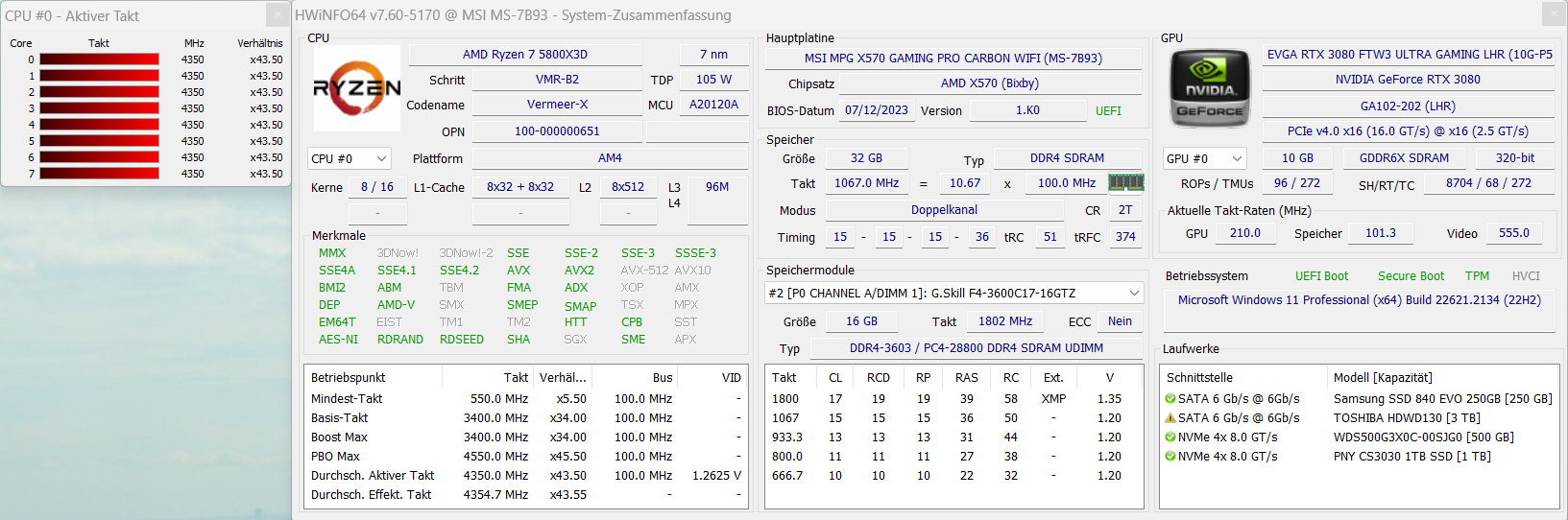The image size is (1568, 520).
Task: Click the green memory module chip icon
Action: pos(1125,182)
